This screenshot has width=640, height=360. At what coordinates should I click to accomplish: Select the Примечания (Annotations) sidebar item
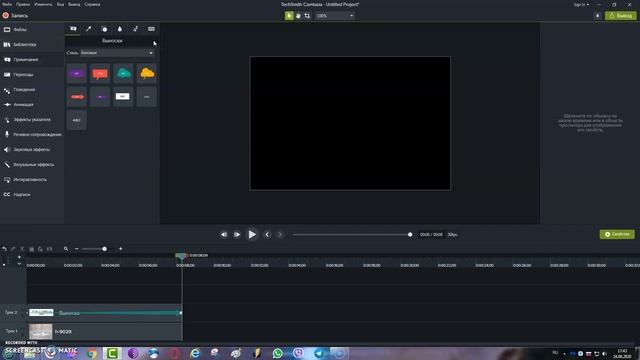coord(32,60)
